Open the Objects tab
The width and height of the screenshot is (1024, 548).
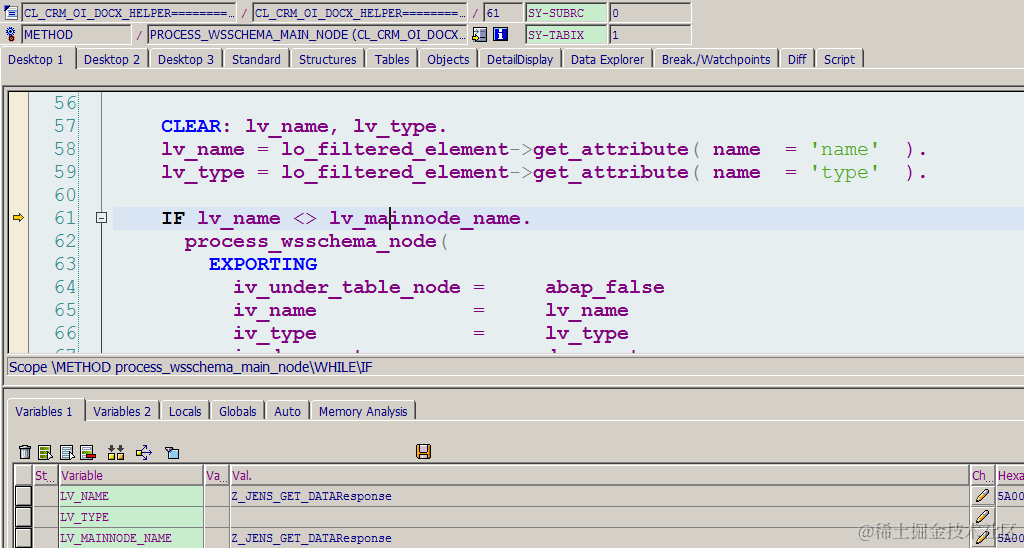(x=449, y=59)
